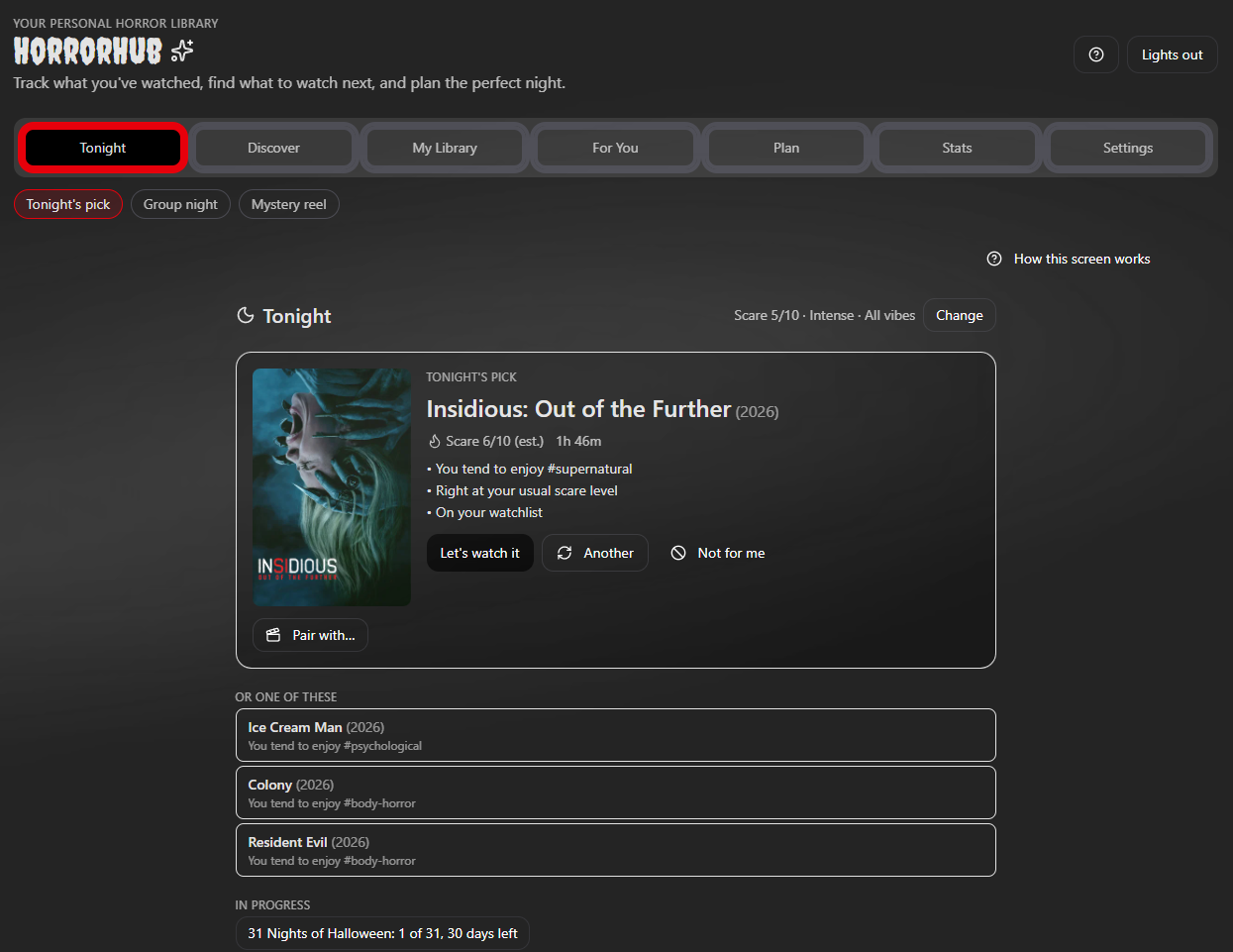
Task: Click the clapperboard icon in Pair with
Action: pyautogui.click(x=273, y=635)
